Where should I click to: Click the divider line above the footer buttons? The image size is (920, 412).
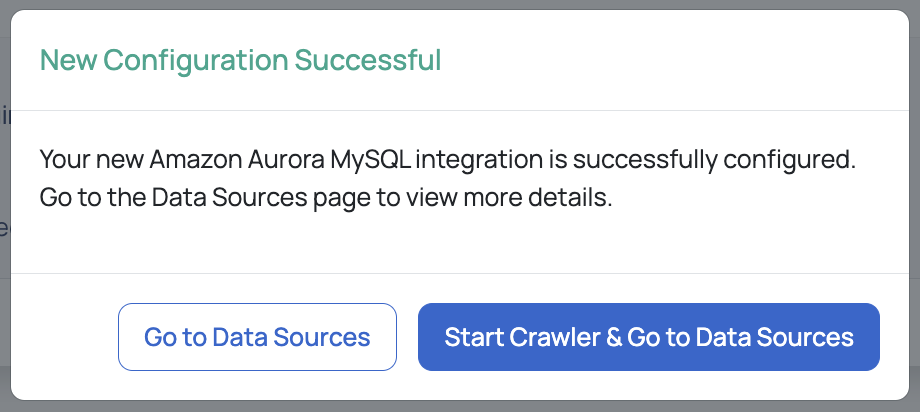coord(460,273)
